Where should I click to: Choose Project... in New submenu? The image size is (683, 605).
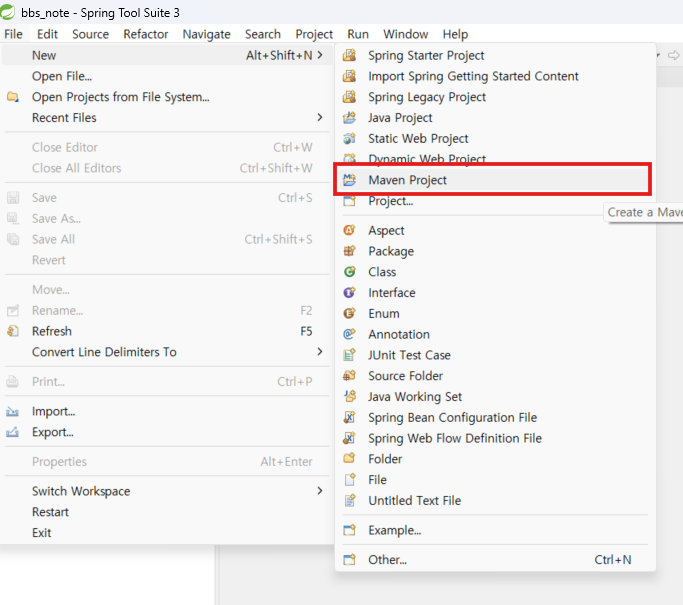[x=390, y=201]
